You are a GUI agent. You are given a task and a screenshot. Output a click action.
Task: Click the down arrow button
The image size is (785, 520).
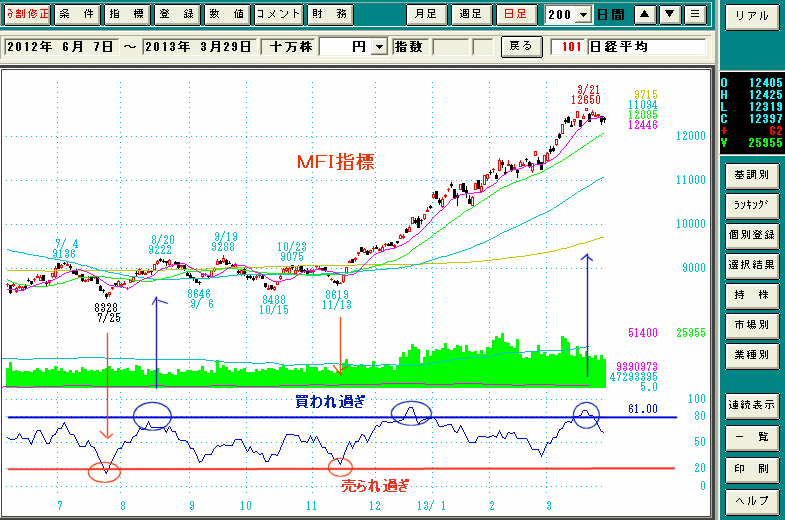click(670, 14)
